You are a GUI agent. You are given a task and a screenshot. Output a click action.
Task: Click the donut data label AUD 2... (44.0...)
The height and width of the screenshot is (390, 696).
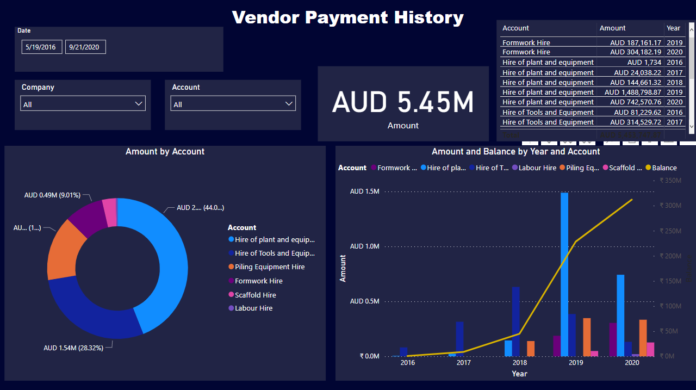[200, 208]
